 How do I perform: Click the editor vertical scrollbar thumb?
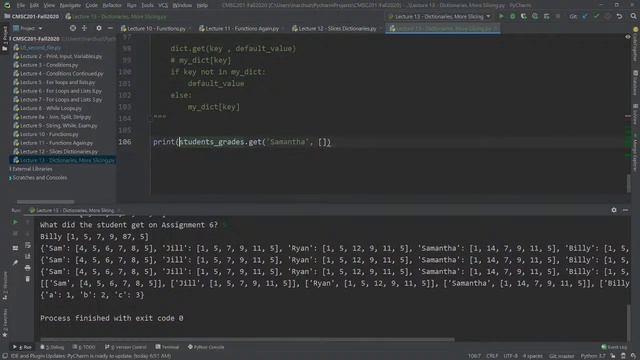click(629, 183)
